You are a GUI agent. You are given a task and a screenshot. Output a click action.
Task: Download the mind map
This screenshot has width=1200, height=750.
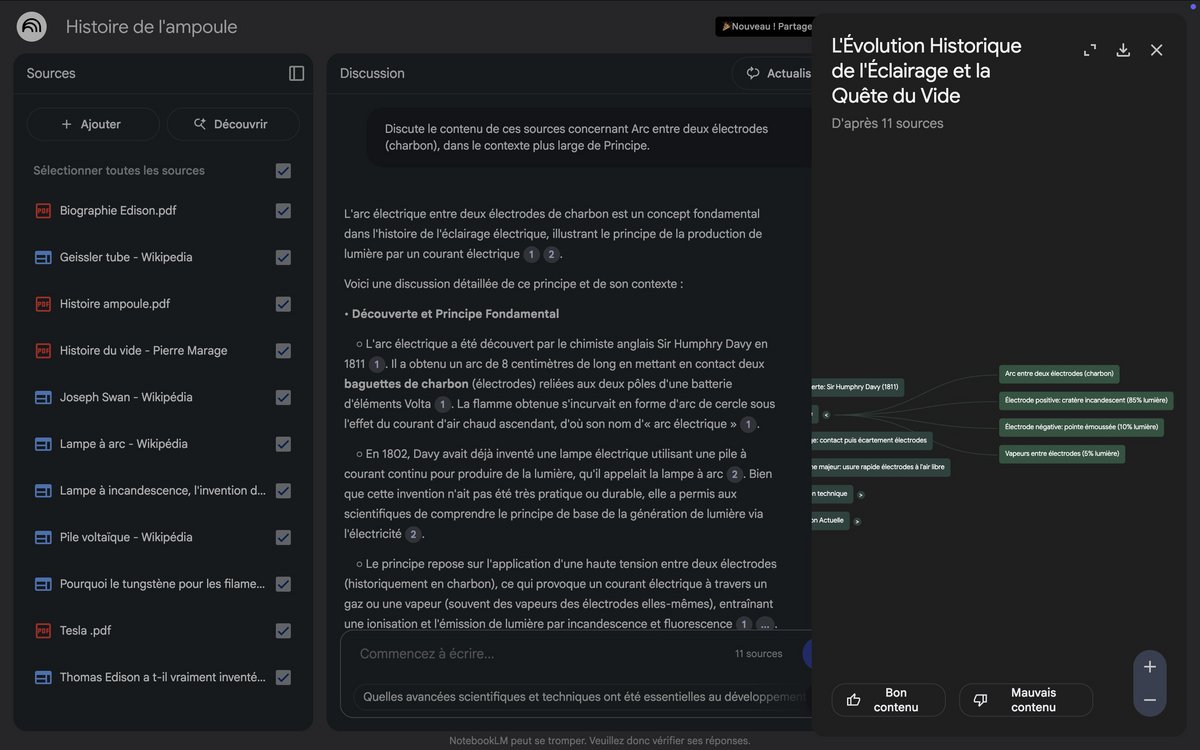pyautogui.click(x=1123, y=50)
